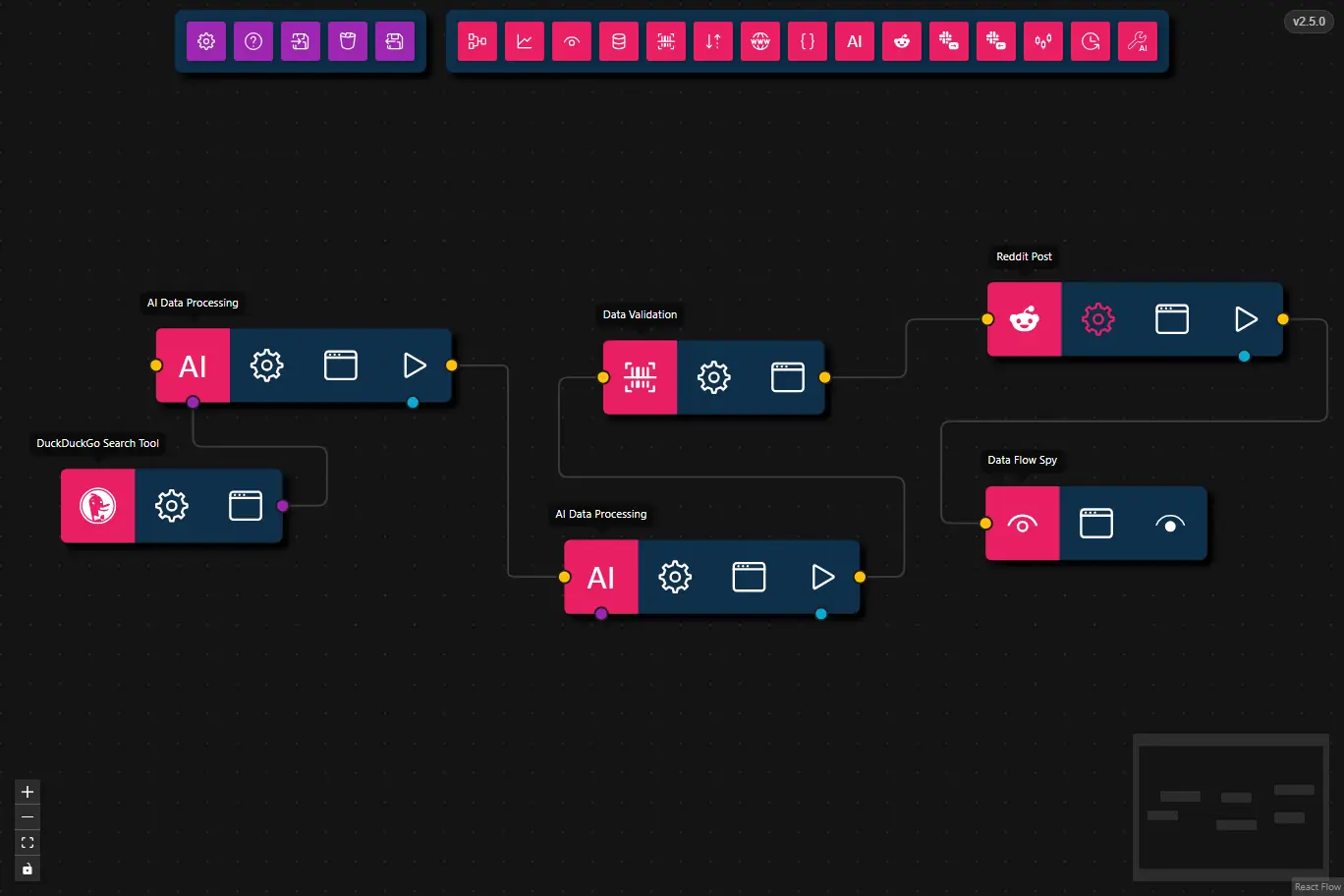This screenshot has height=896, width=1344.
Task: Click the minimap in the bottom right corner
Action: 1230,809
